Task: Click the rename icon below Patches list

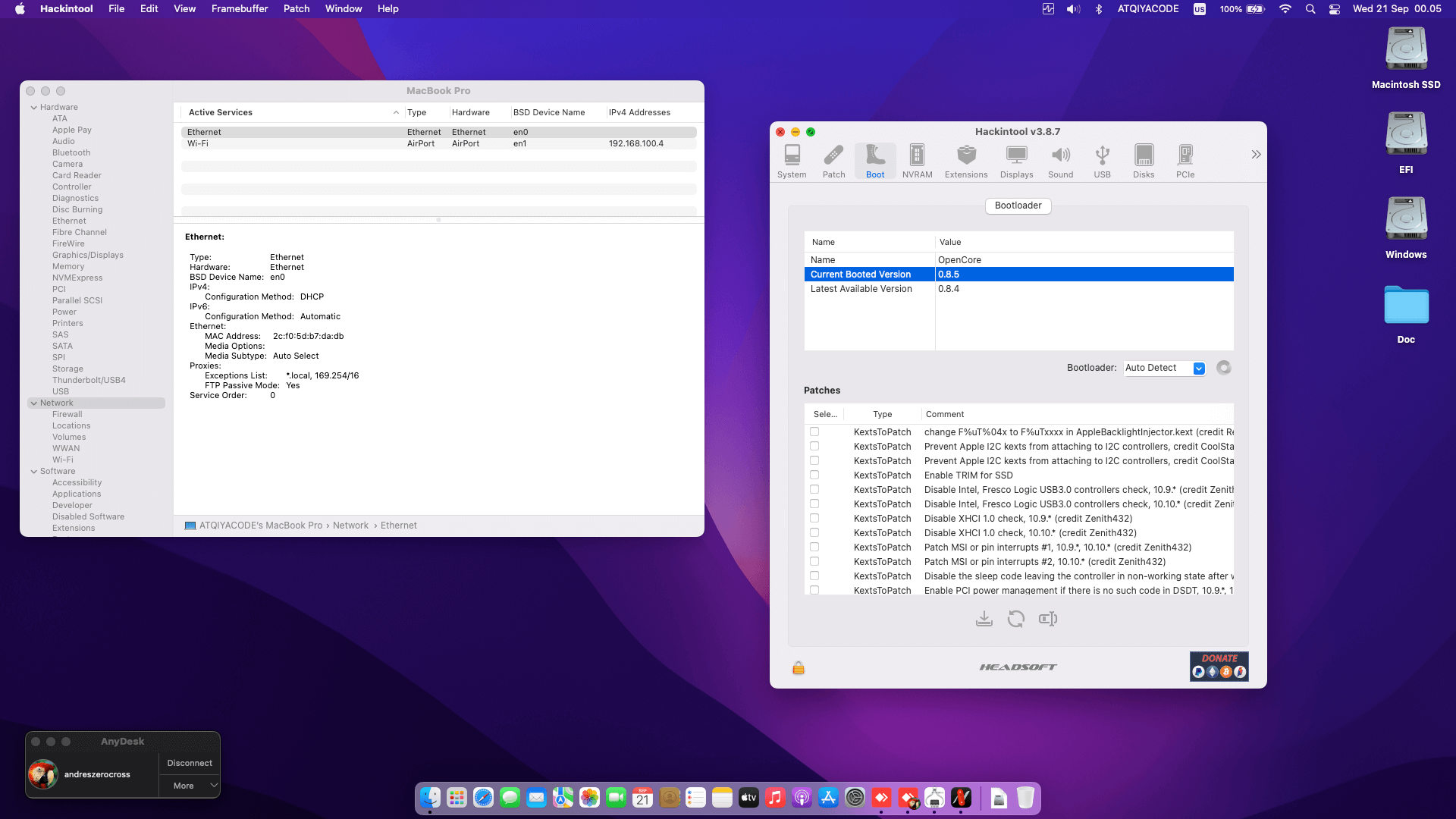Action: [1048, 619]
